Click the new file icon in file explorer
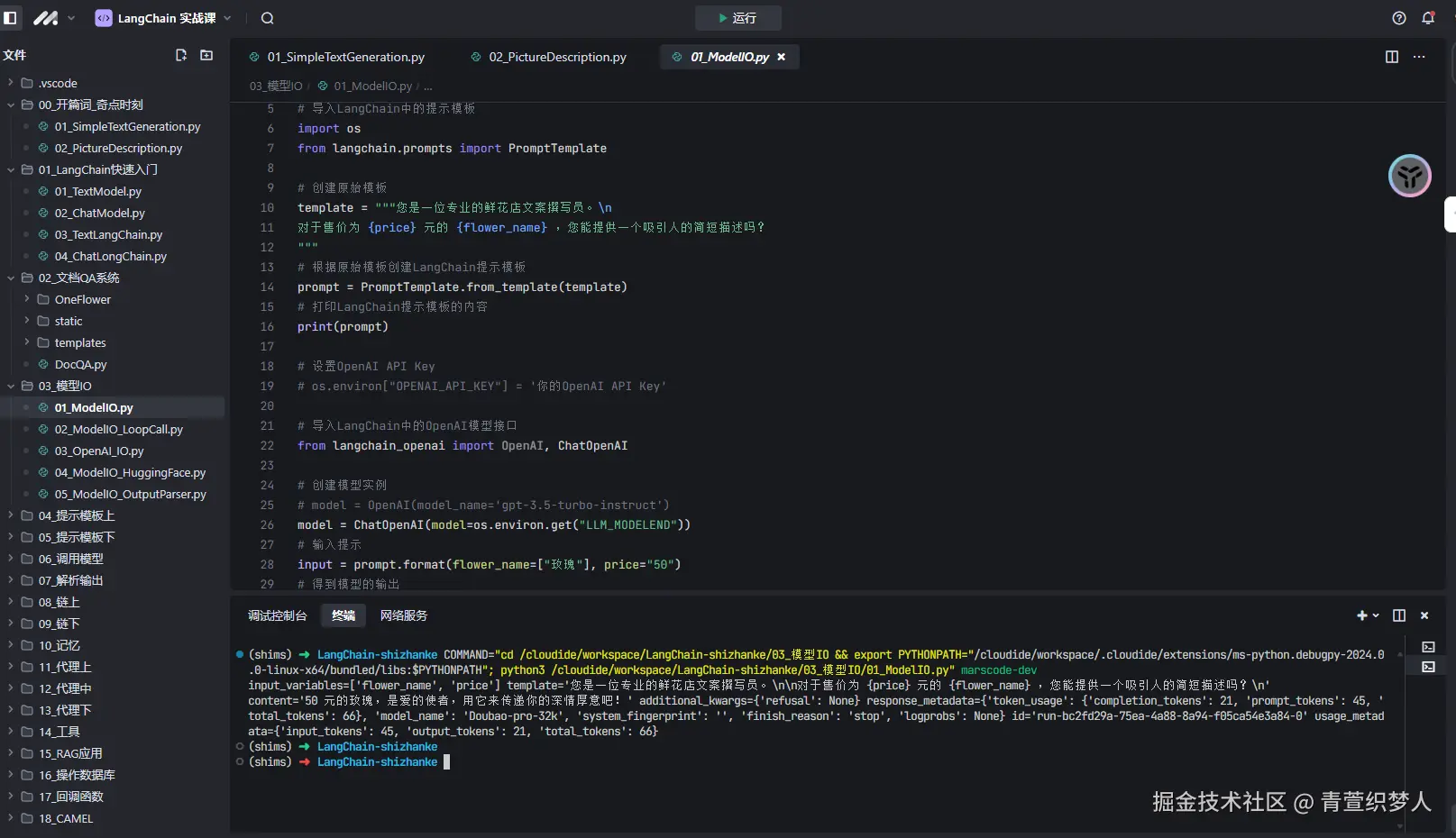This screenshot has width=1456, height=838. (181, 55)
